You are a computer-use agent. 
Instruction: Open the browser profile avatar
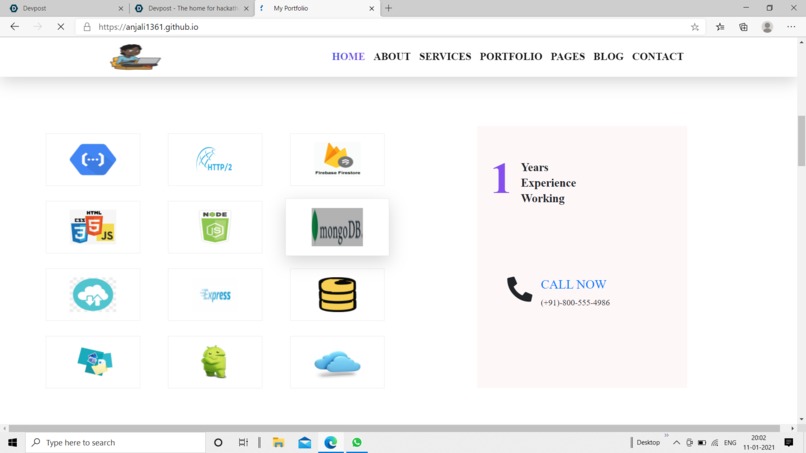[767, 27]
